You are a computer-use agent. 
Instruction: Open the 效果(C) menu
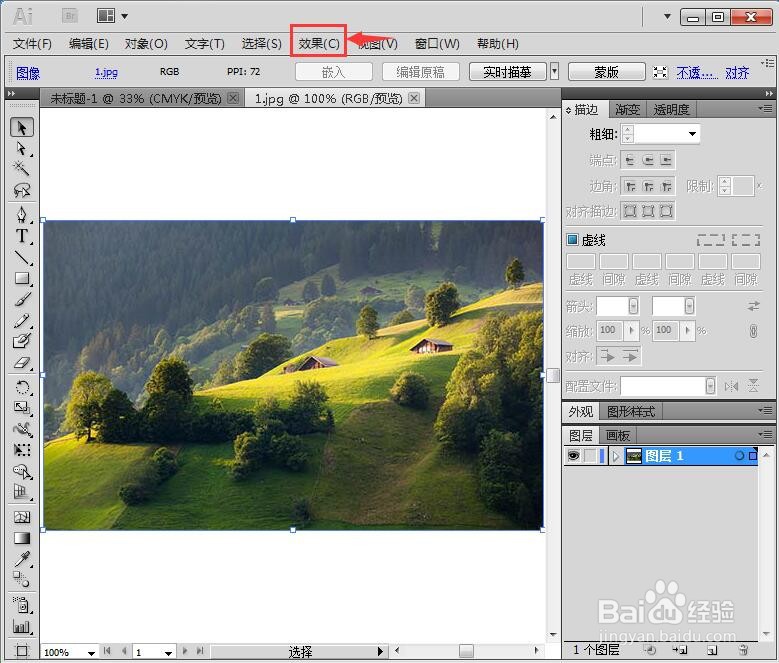coord(318,44)
